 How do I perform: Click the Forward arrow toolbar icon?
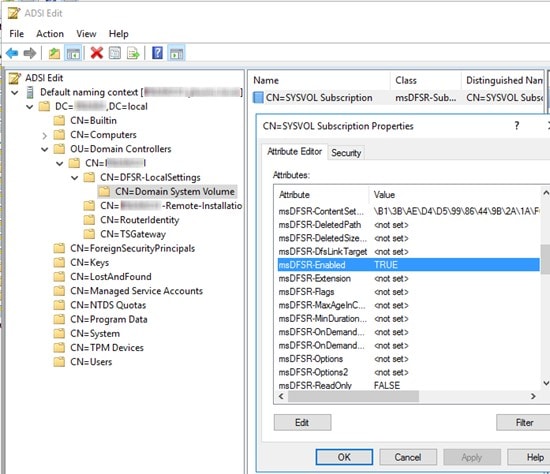pos(30,53)
